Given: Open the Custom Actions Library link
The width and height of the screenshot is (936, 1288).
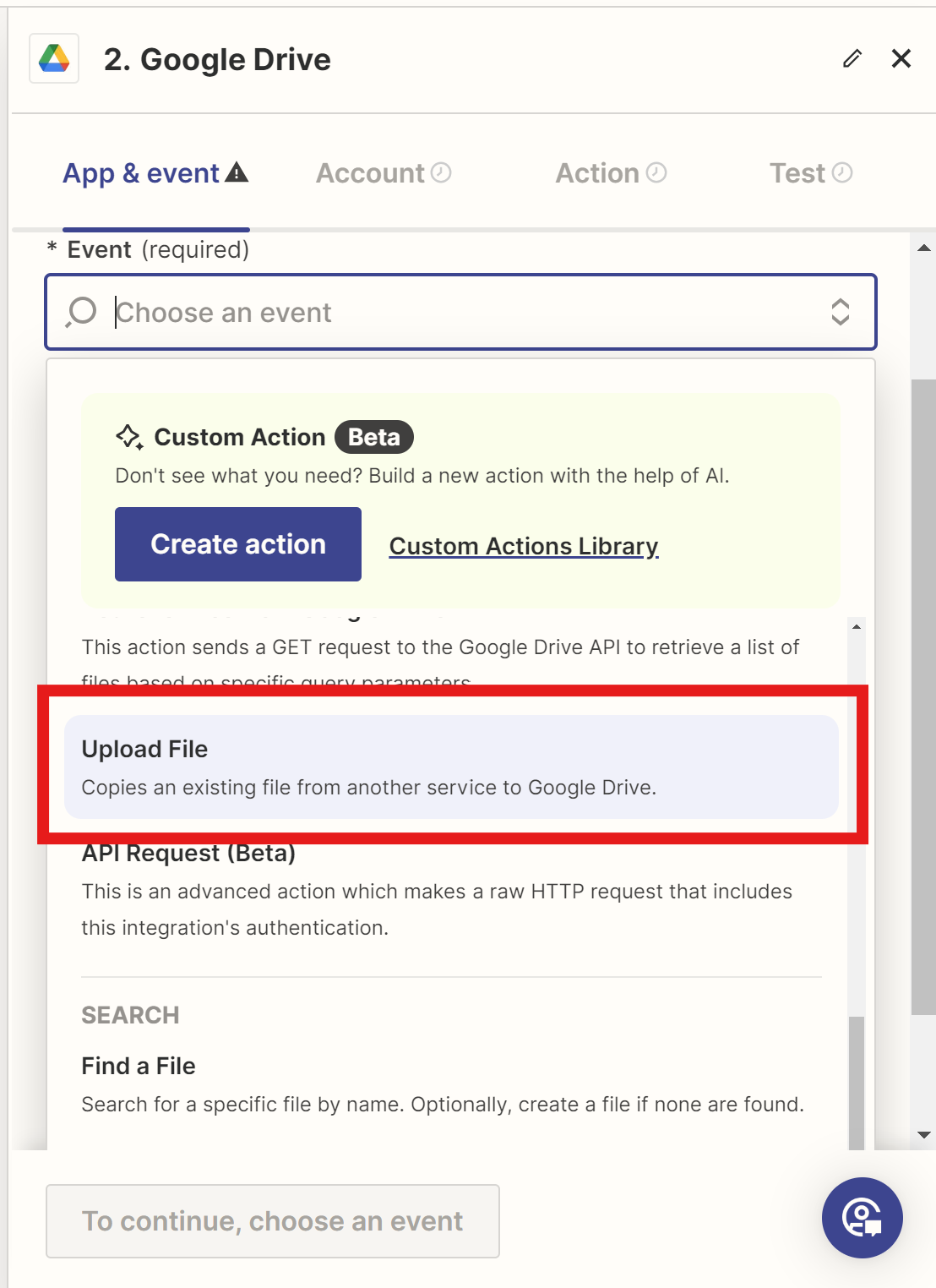Looking at the screenshot, I should (524, 546).
